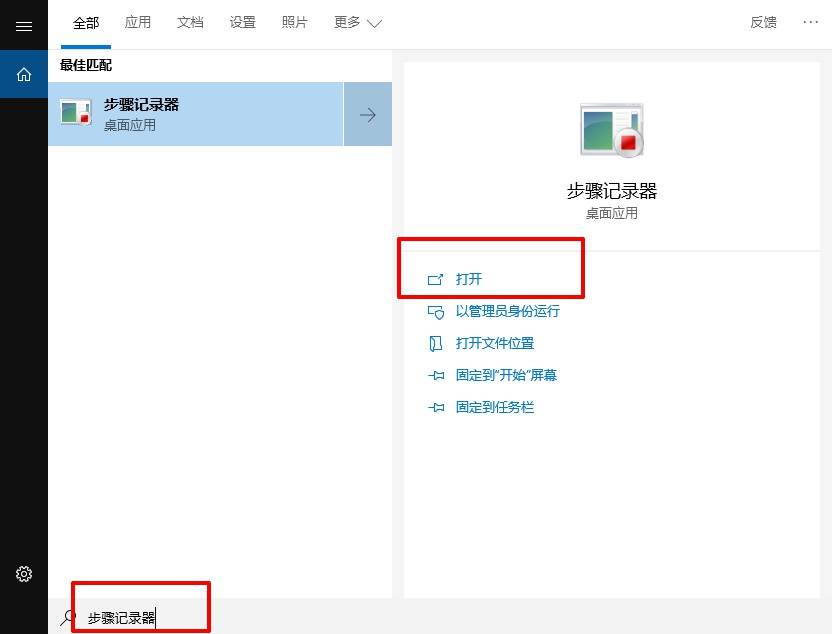This screenshot has width=832, height=634.
Task: Click 打开 to launch the app
Action: (469, 279)
